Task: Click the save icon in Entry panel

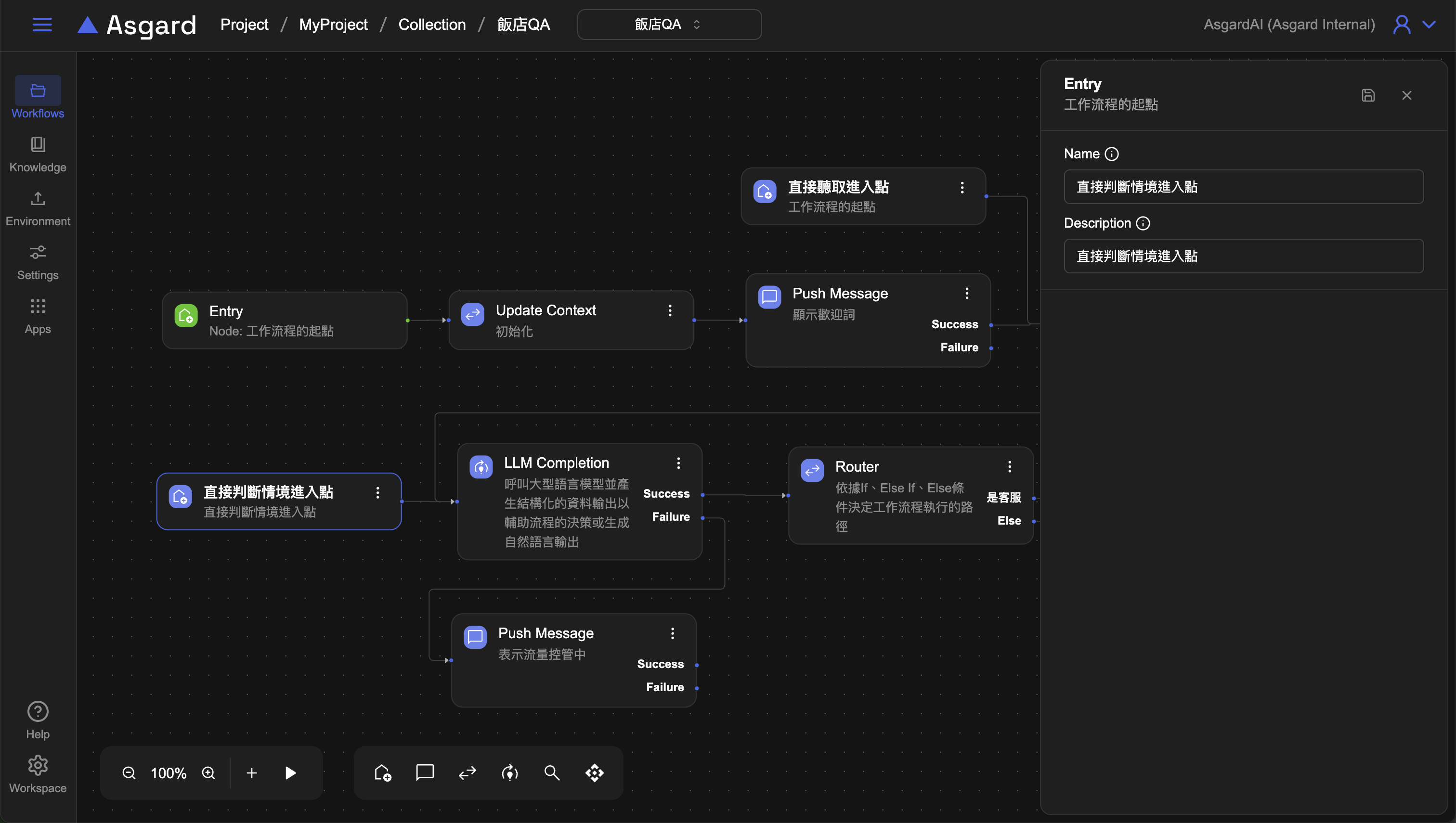Action: [x=1368, y=95]
